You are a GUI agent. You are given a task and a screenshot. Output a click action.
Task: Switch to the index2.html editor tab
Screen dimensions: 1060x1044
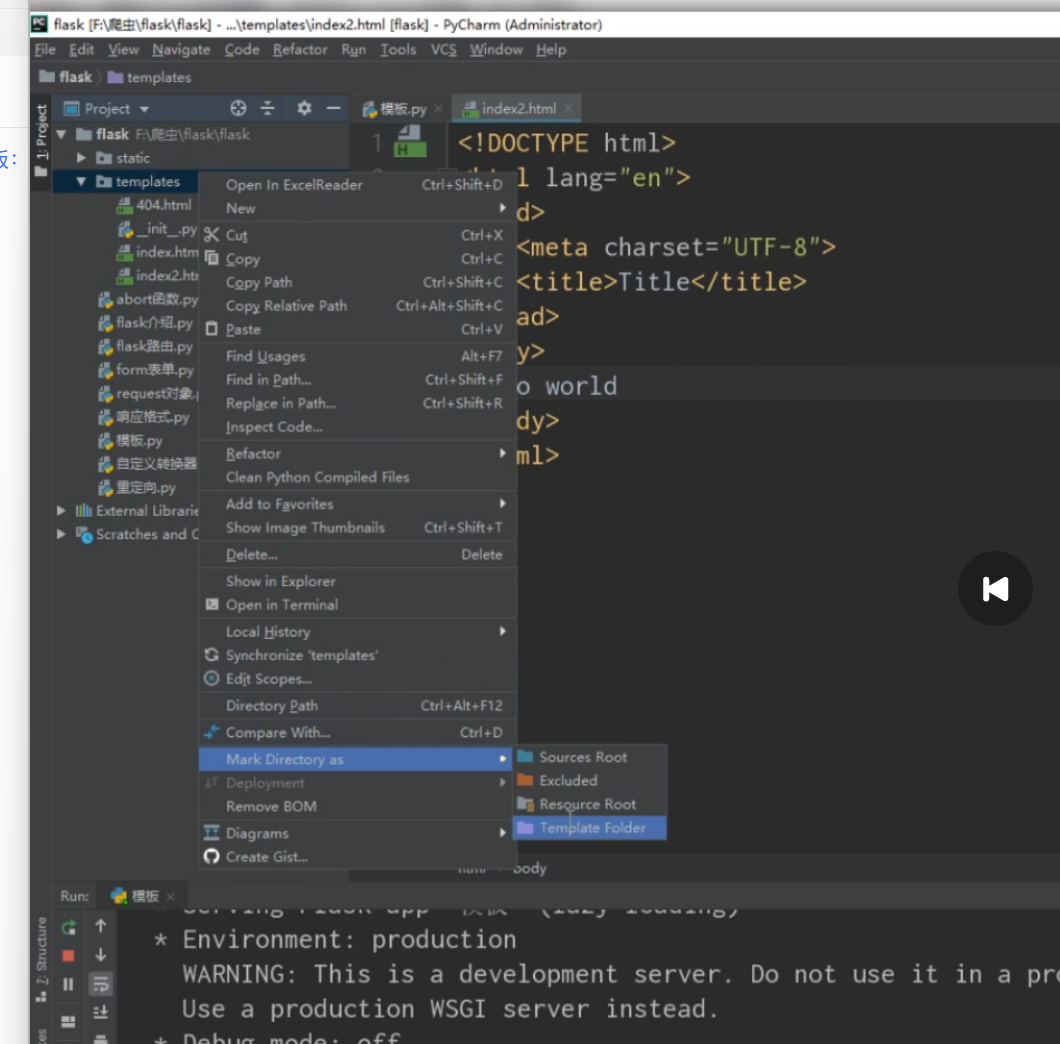(x=518, y=108)
